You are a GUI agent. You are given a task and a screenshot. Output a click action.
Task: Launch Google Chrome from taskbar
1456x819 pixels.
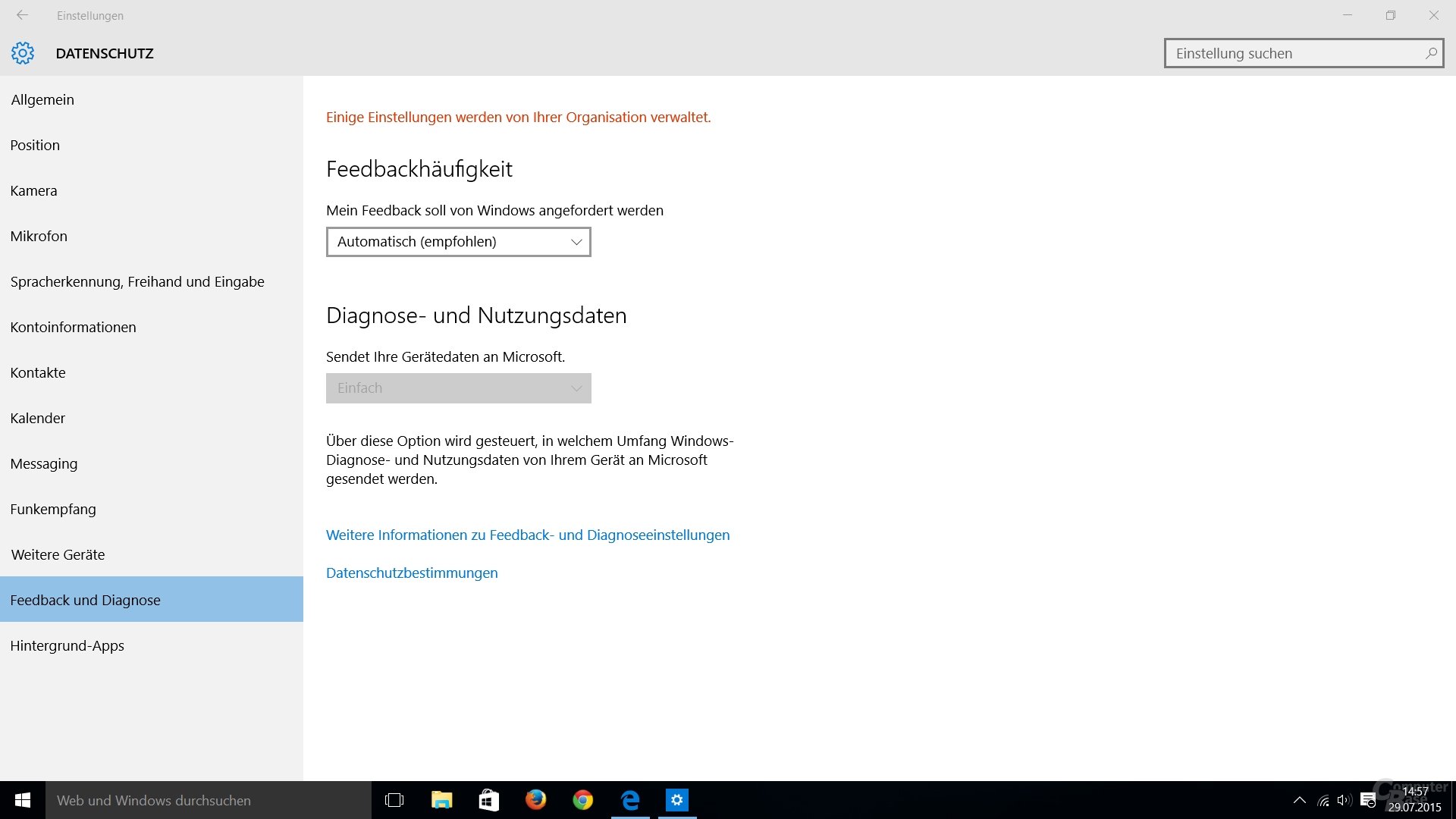click(582, 800)
